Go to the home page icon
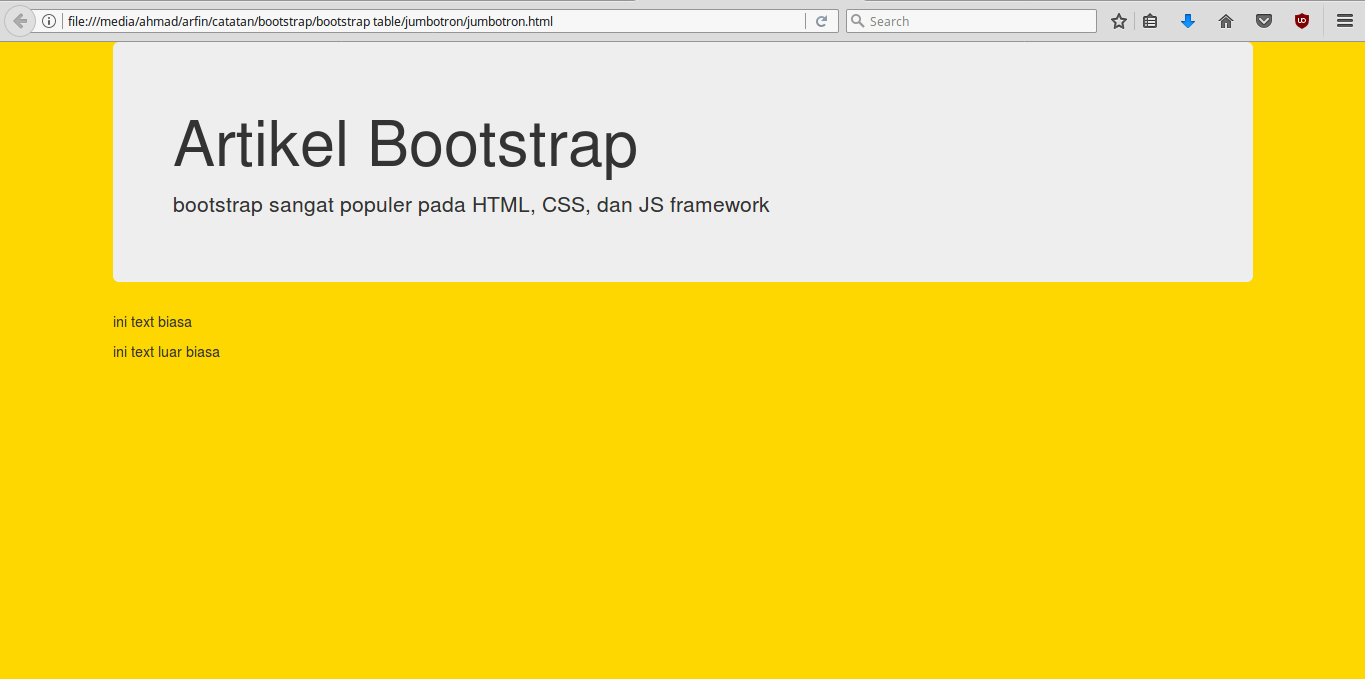This screenshot has height=679, width=1365. pyautogui.click(x=1226, y=21)
